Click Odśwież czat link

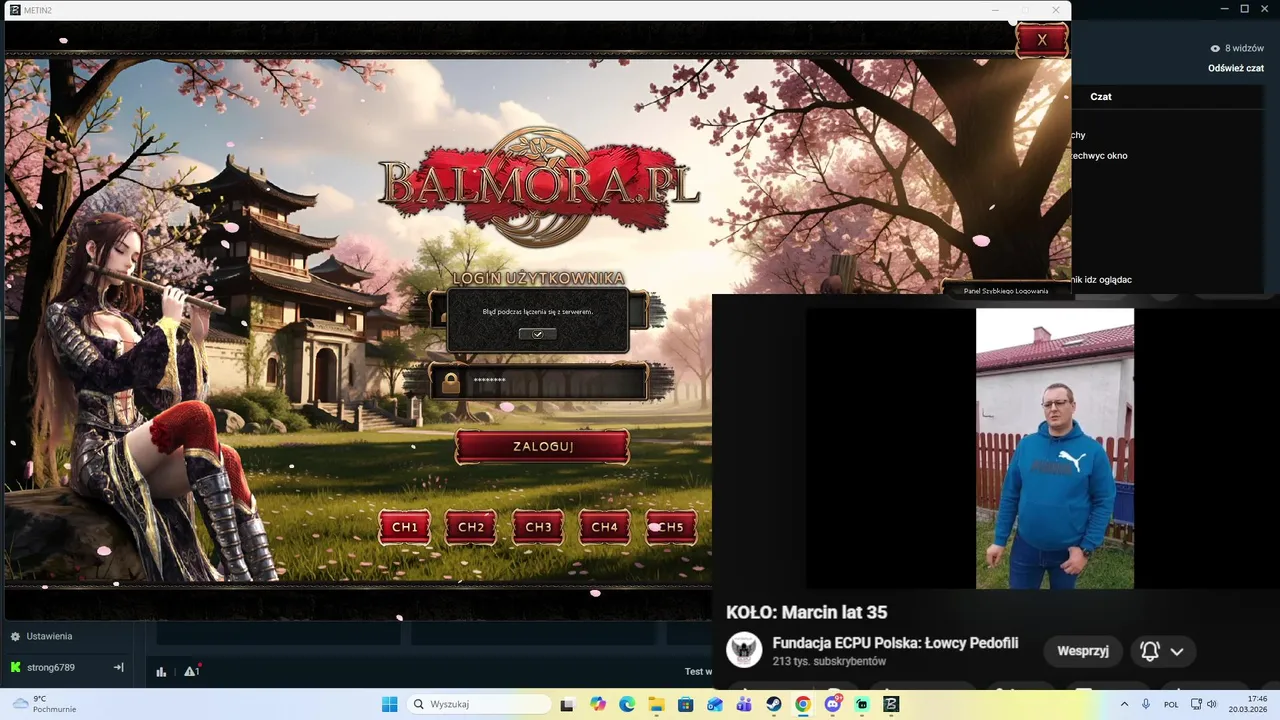point(1236,68)
